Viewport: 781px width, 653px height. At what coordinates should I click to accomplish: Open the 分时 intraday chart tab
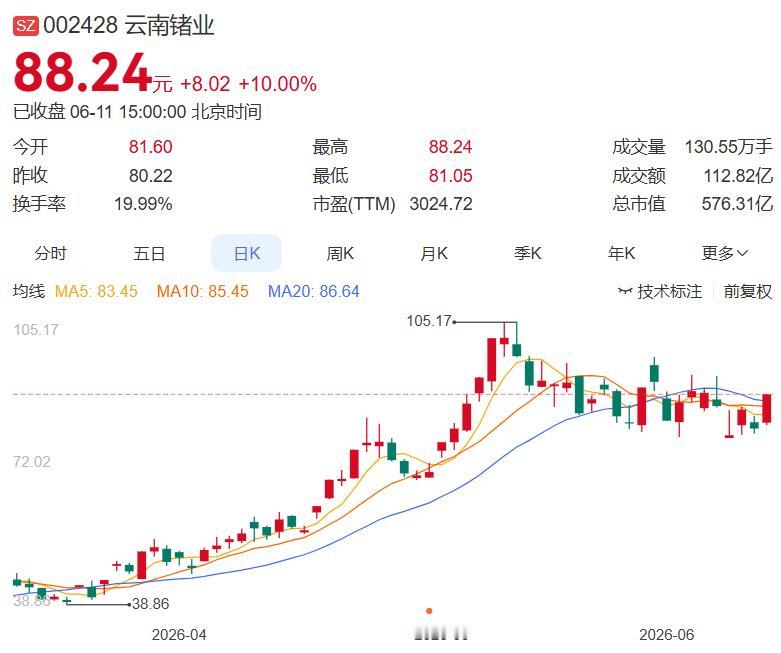(50, 253)
